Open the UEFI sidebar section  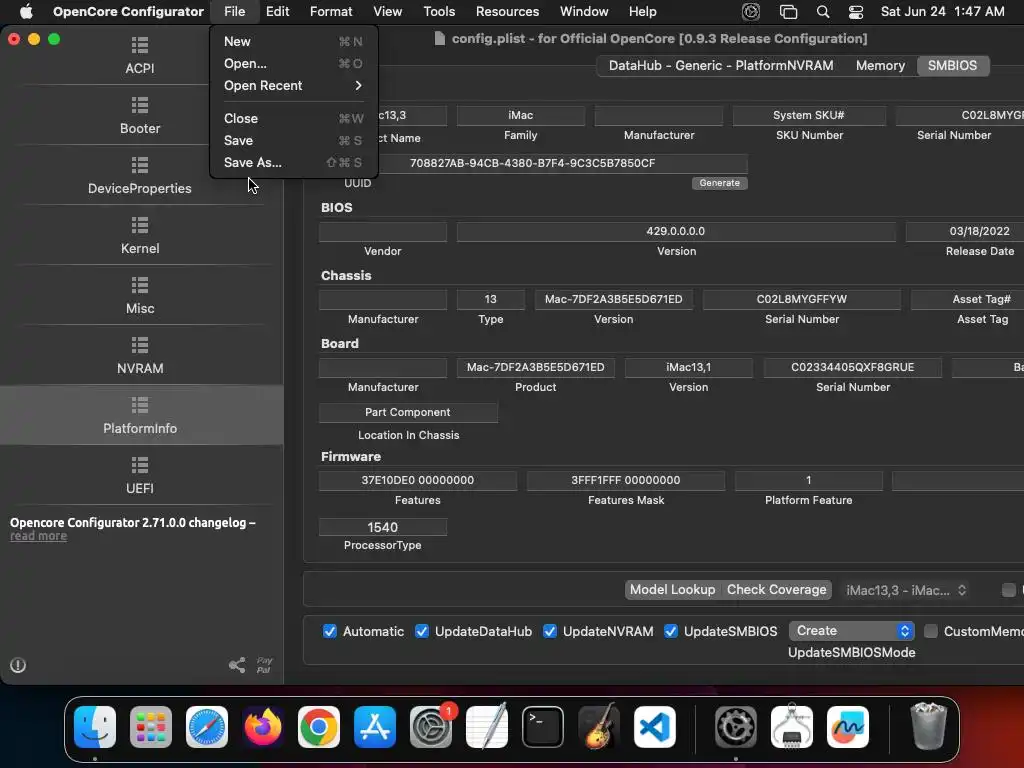pyautogui.click(x=140, y=476)
